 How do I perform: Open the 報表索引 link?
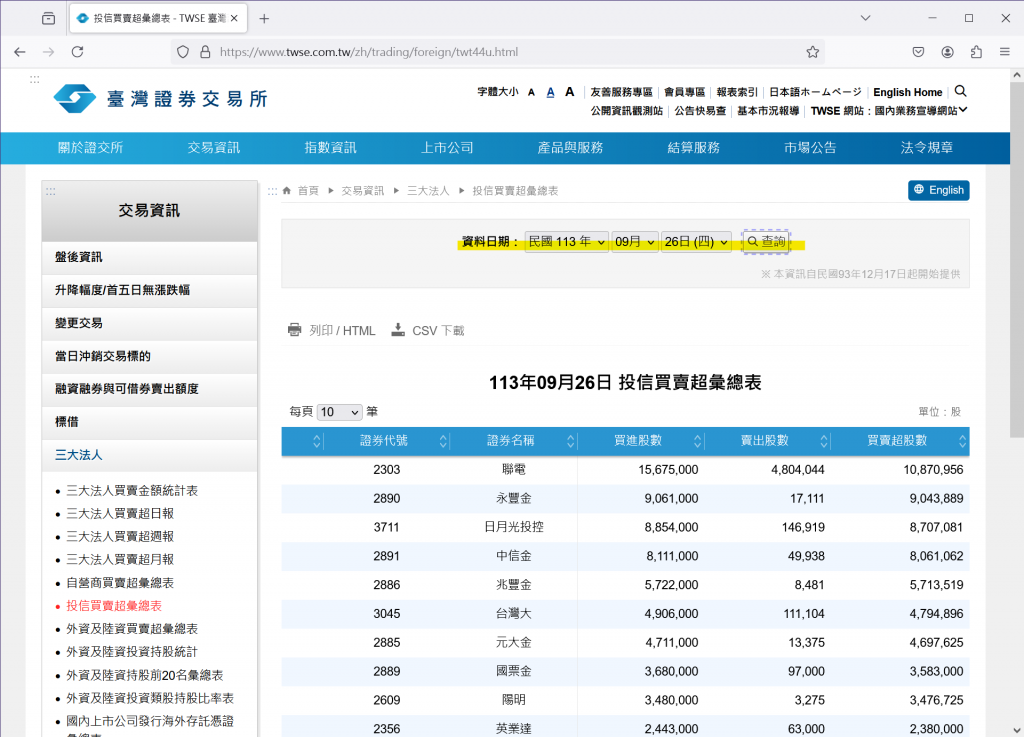pos(737,92)
